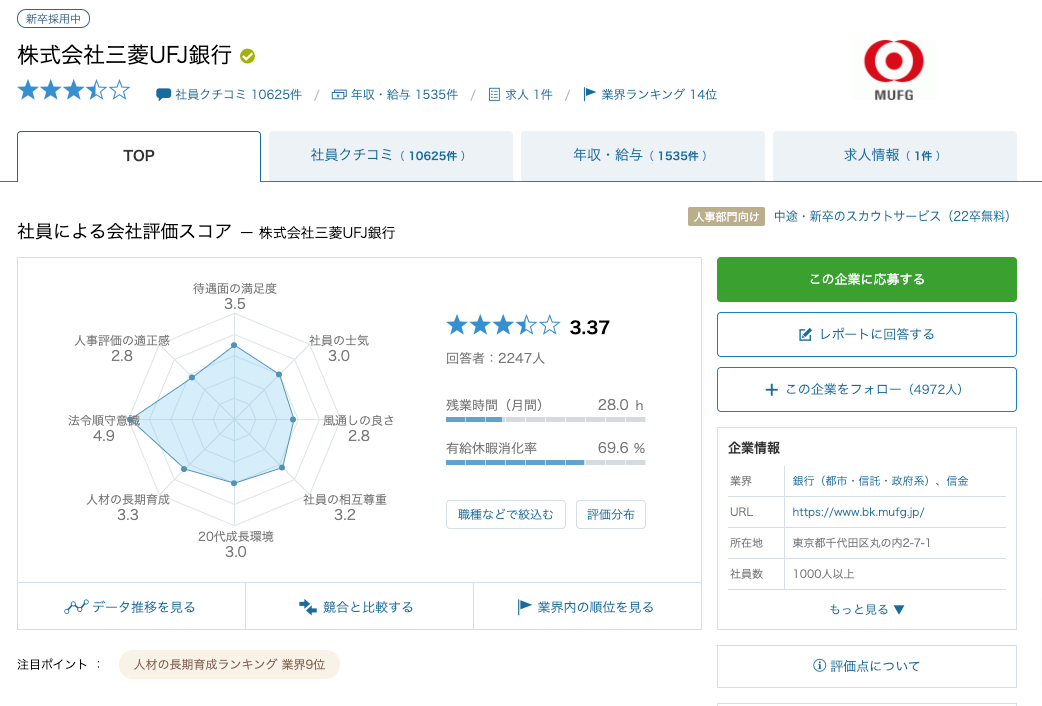Click the 1000人以上 employee count value
This screenshot has width=1042, height=706.
(823, 574)
